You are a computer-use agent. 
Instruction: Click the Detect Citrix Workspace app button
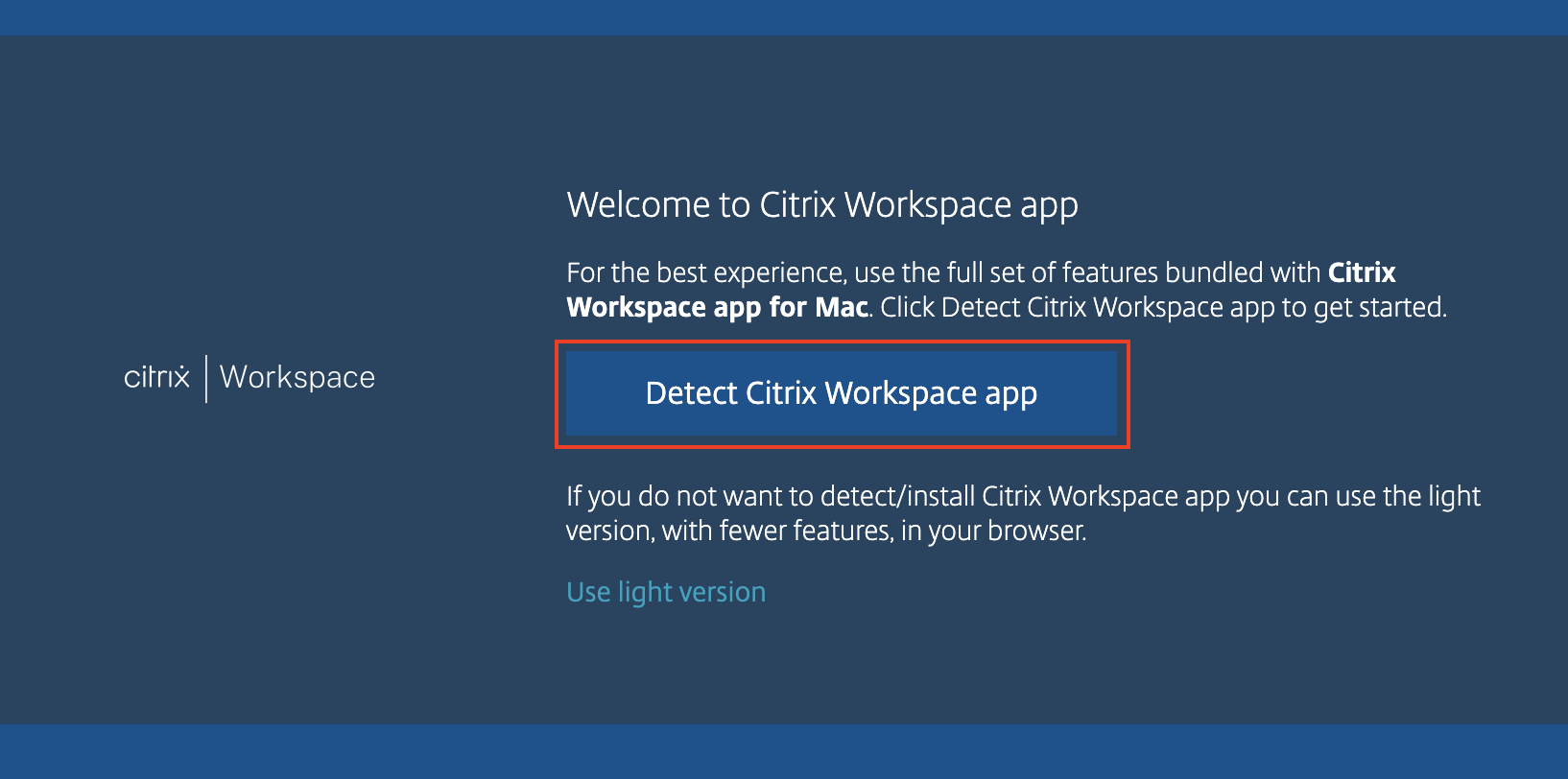841,393
